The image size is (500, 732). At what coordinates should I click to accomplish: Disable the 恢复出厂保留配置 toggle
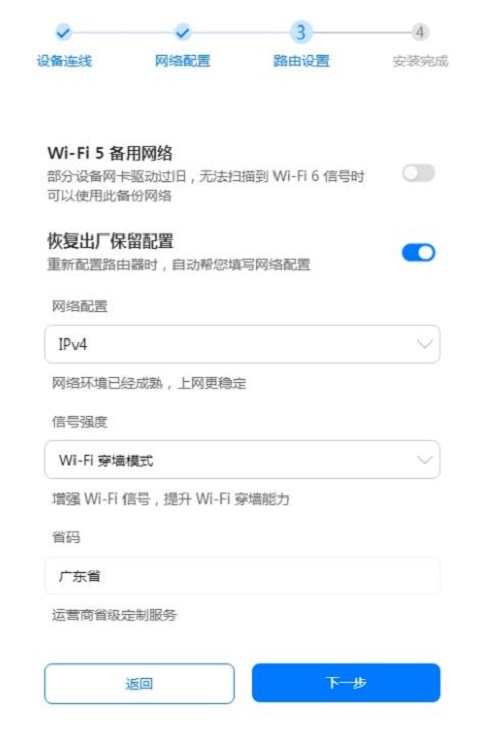pos(418,253)
